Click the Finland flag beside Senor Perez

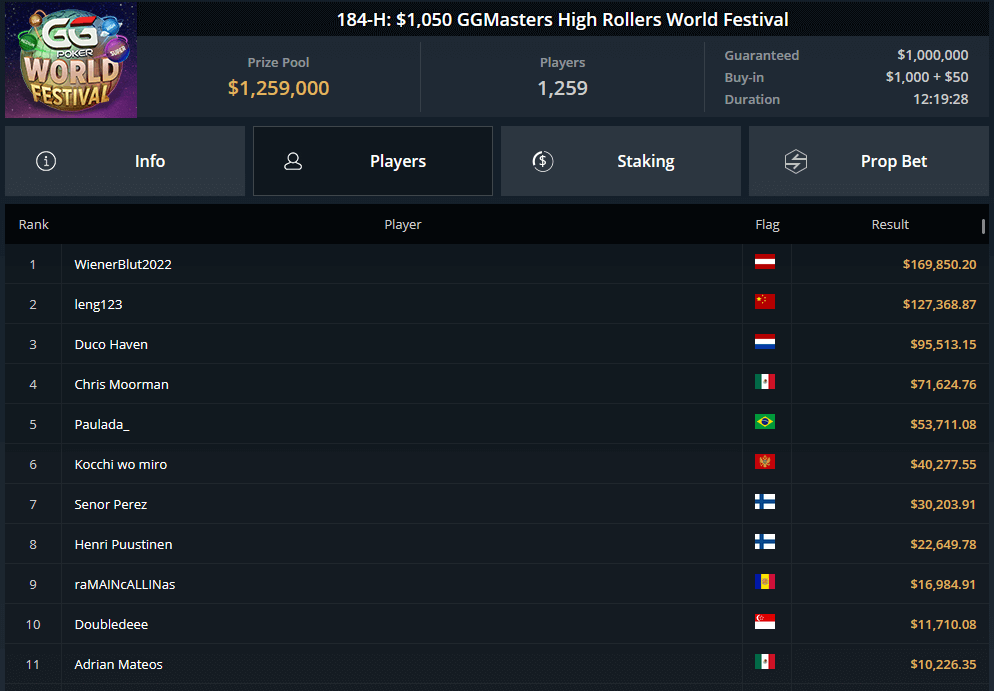[765, 503]
